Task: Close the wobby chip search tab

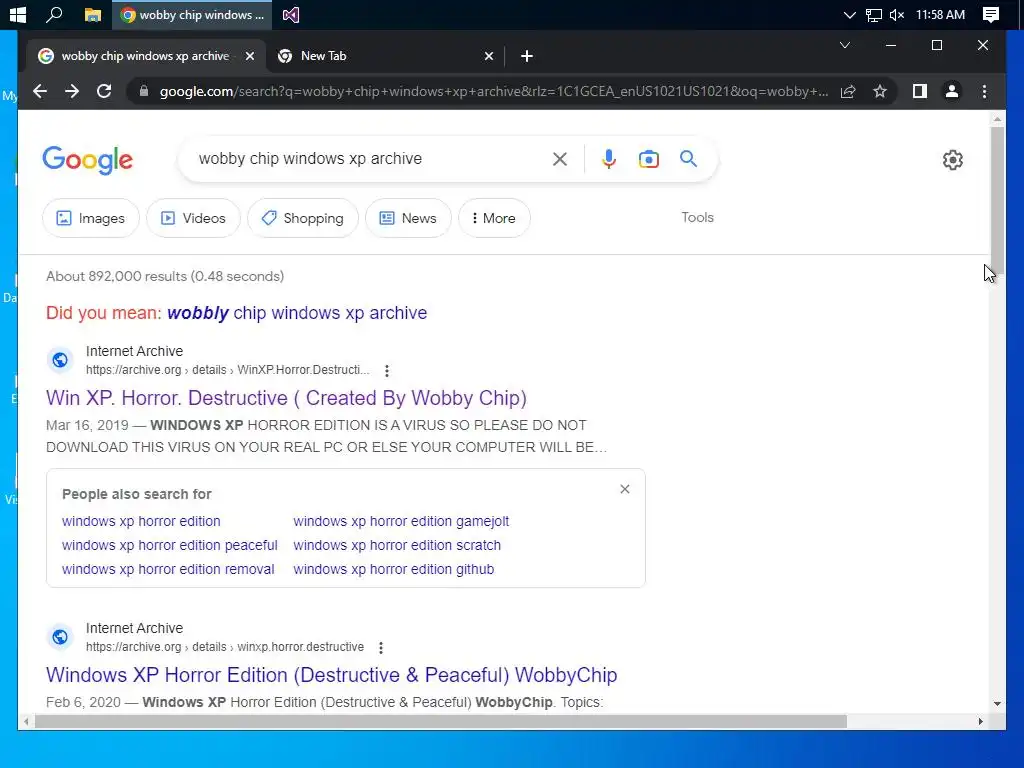Action: pos(249,56)
